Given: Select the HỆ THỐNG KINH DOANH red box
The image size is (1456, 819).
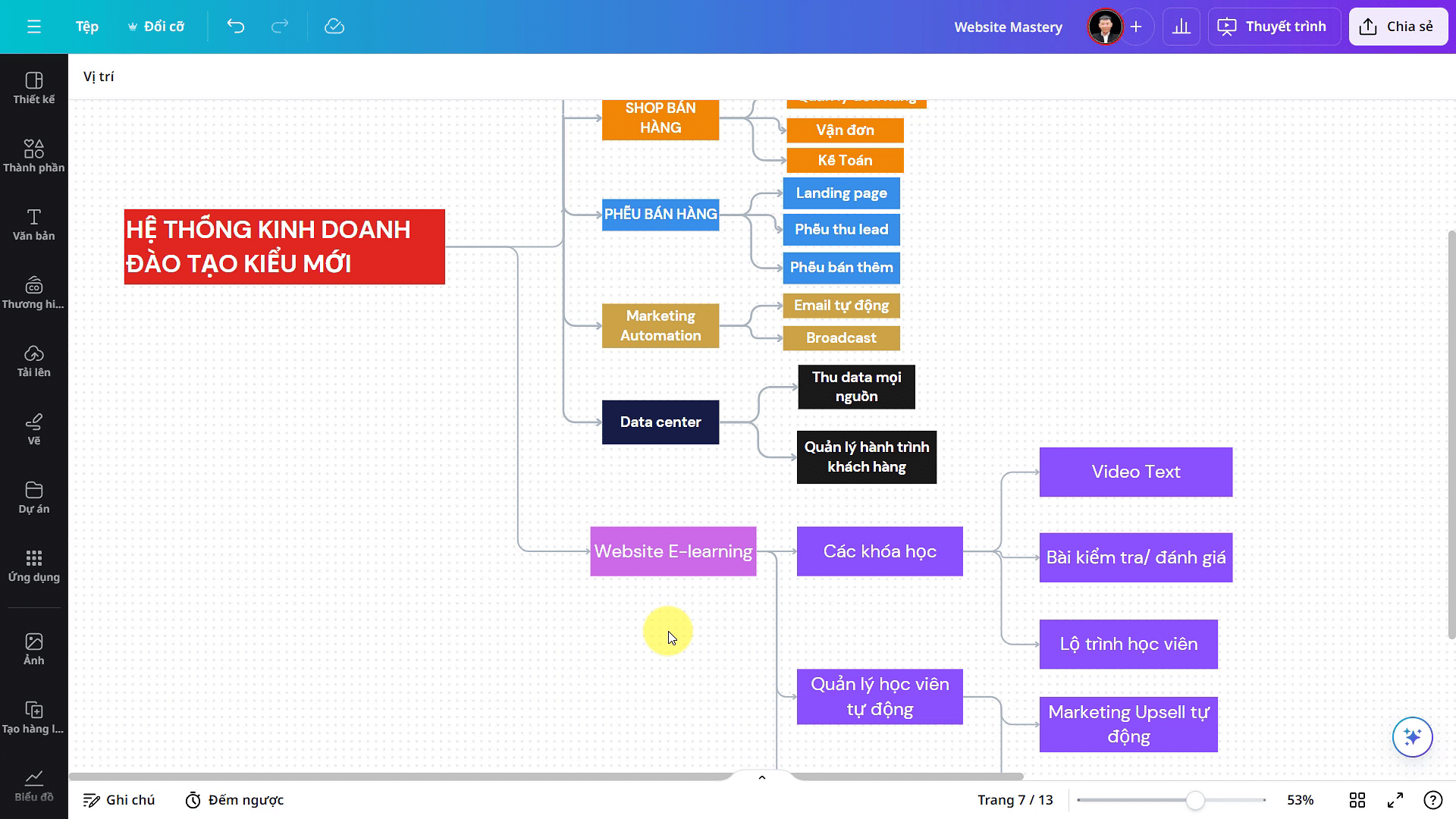Looking at the screenshot, I should pyautogui.click(x=284, y=247).
